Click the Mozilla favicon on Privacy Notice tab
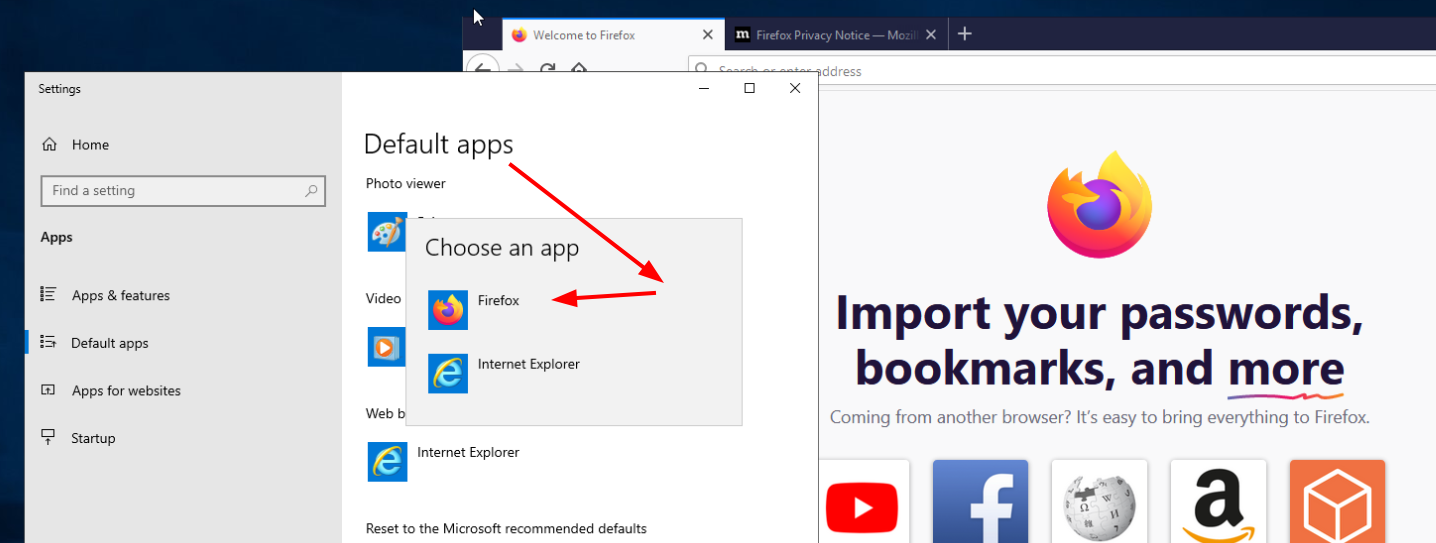 click(742, 34)
